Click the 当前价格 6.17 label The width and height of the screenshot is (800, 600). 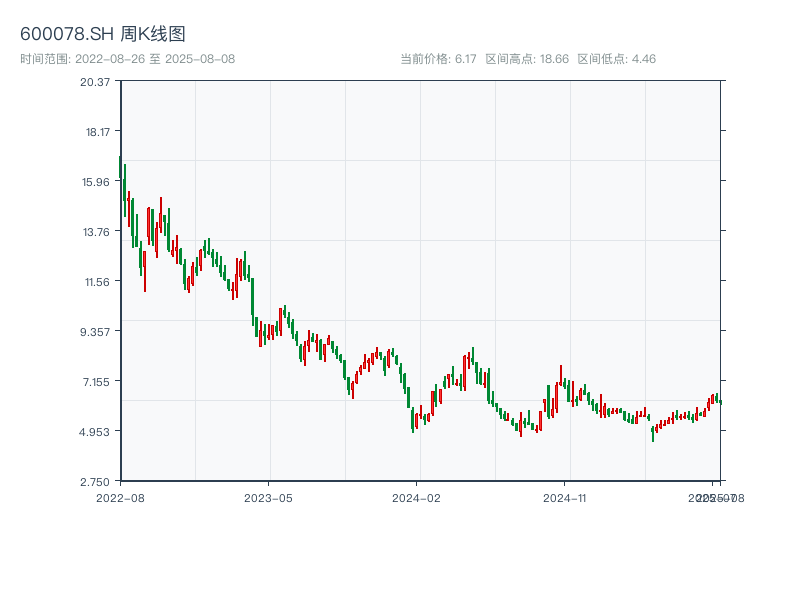pos(438,59)
